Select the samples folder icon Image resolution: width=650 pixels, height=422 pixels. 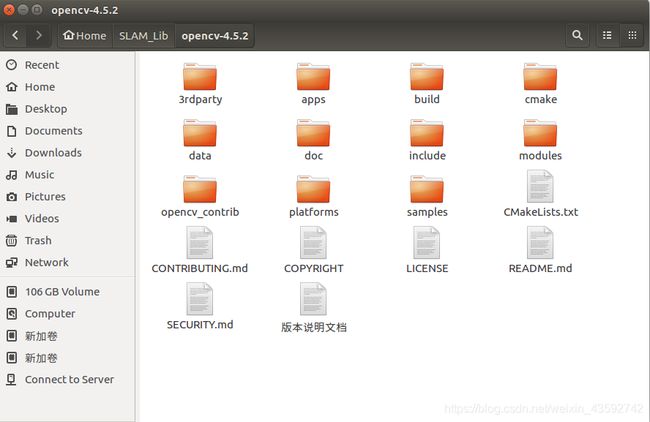tap(427, 189)
